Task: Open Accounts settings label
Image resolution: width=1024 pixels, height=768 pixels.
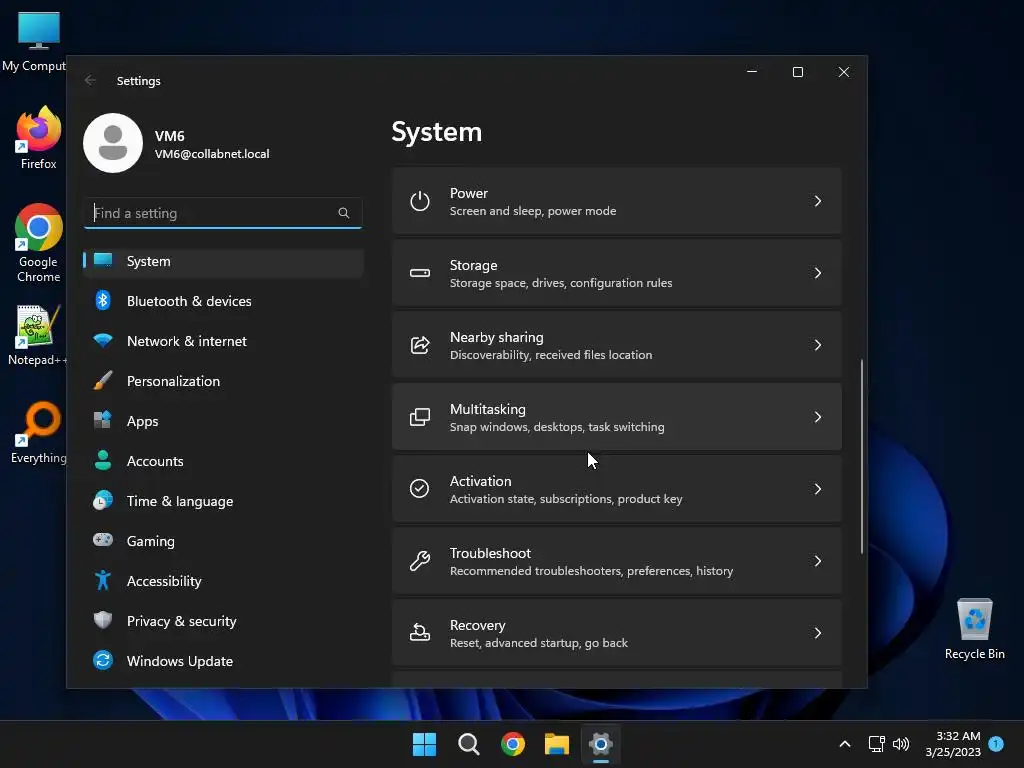Action: click(155, 461)
